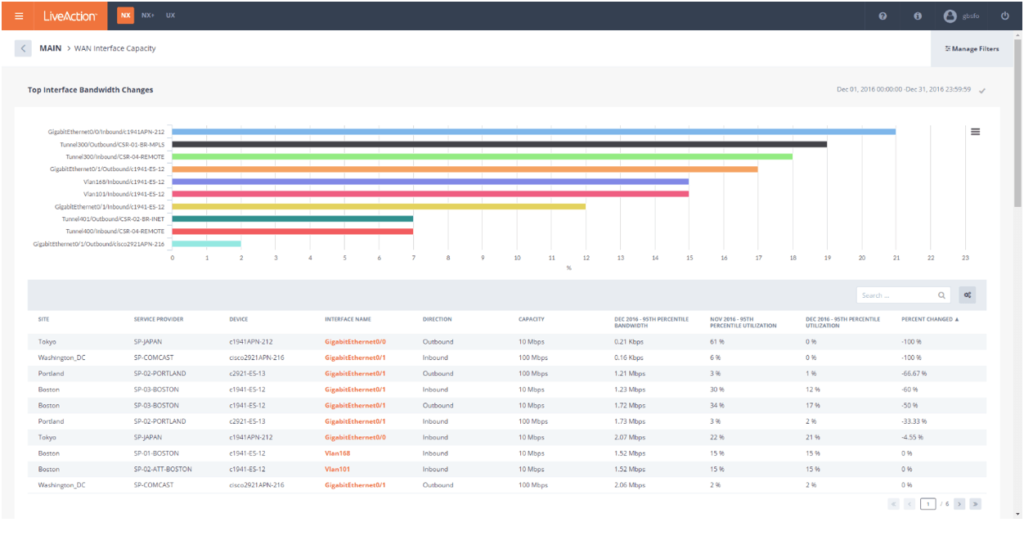Viewport: 1024px width, 545px height.
Task: Click the info icon in the top bar
Action: point(917,16)
